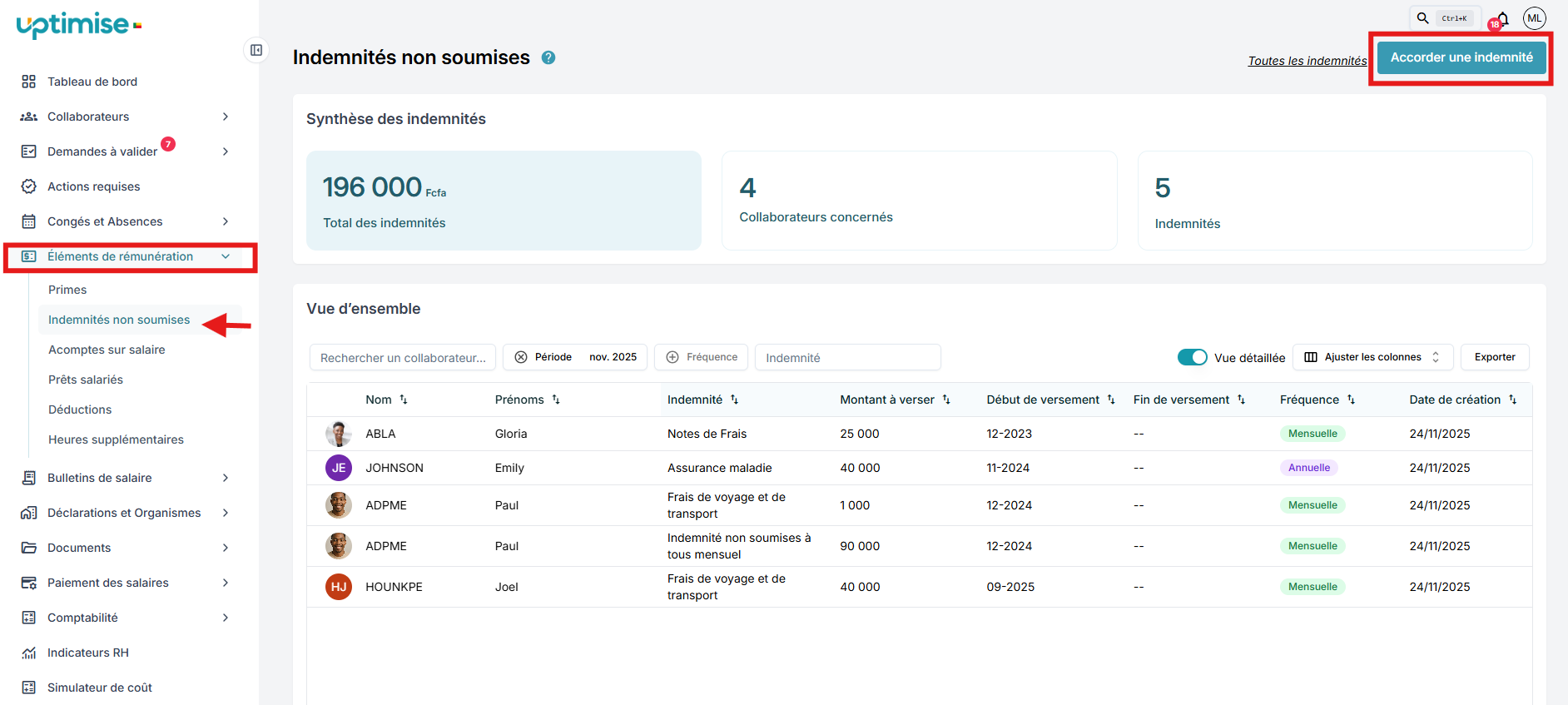This screenshot has width=1568, height=705.
Task: Click the Accorder une indemnité button
Action: [1461, 57]
